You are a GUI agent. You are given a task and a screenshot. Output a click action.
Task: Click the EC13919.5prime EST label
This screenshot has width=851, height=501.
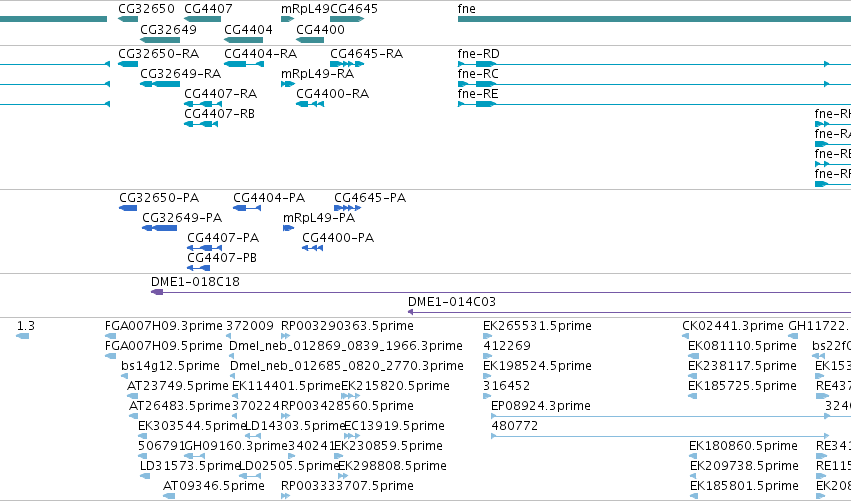pos(395,427)
